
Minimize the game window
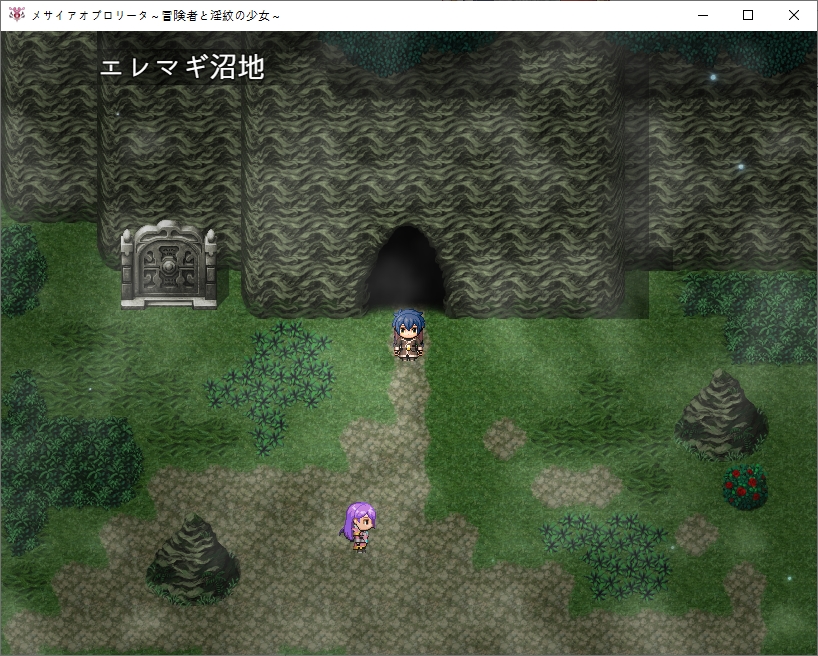click(703, 15)
